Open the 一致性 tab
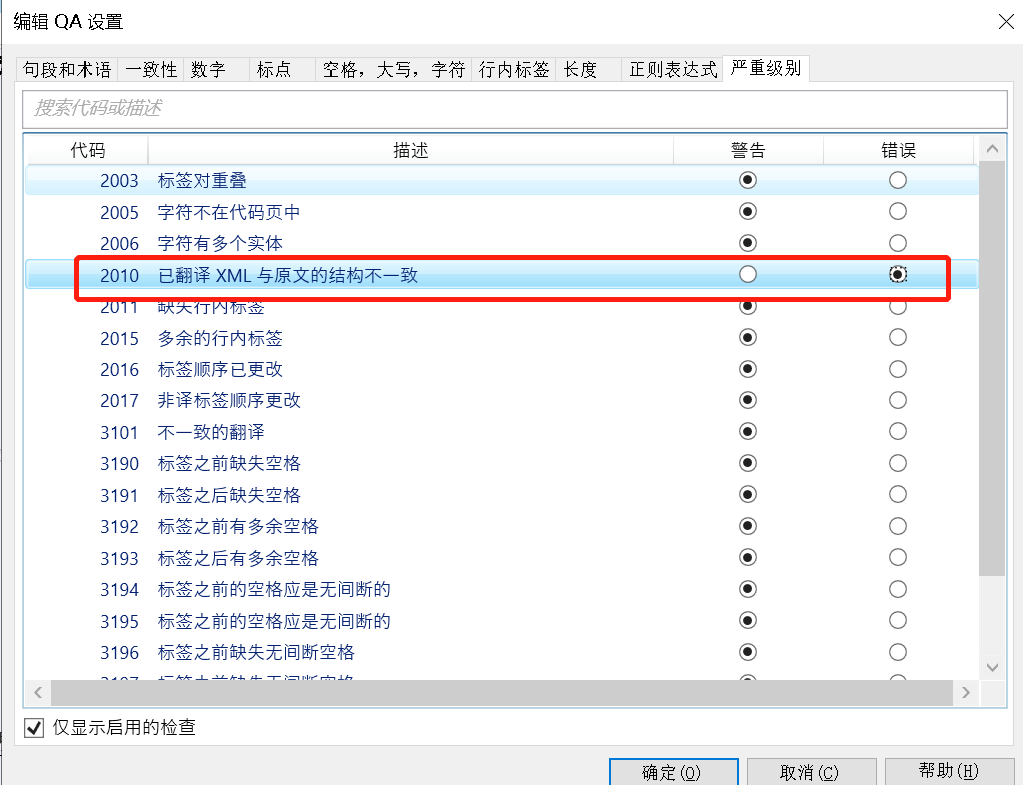 (x=151, y=69)
